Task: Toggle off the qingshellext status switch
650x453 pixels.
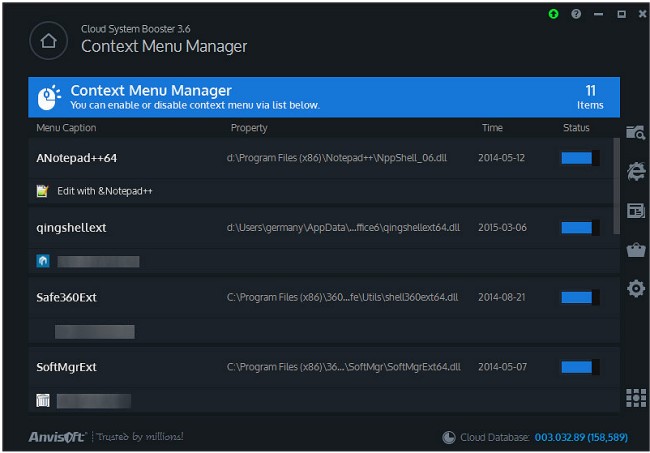Action: point(580,228)
